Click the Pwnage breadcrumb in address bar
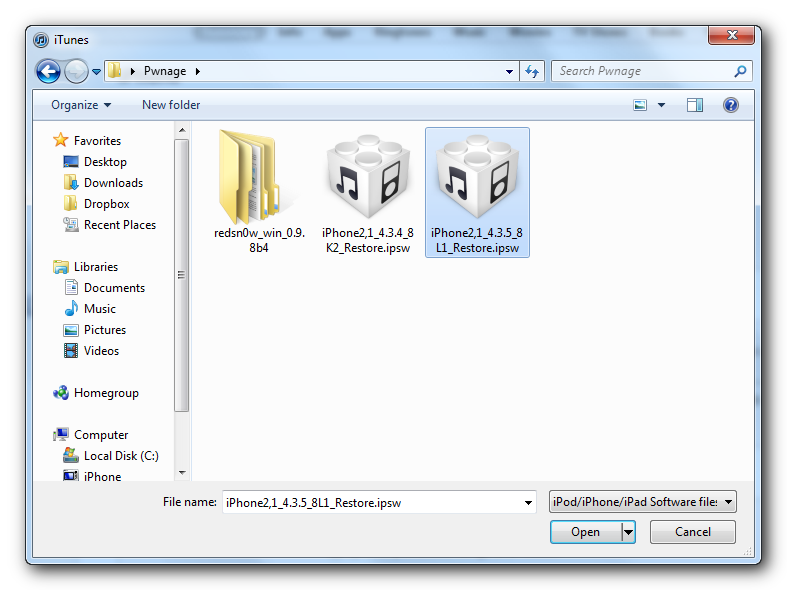 [x=165, y=71]
